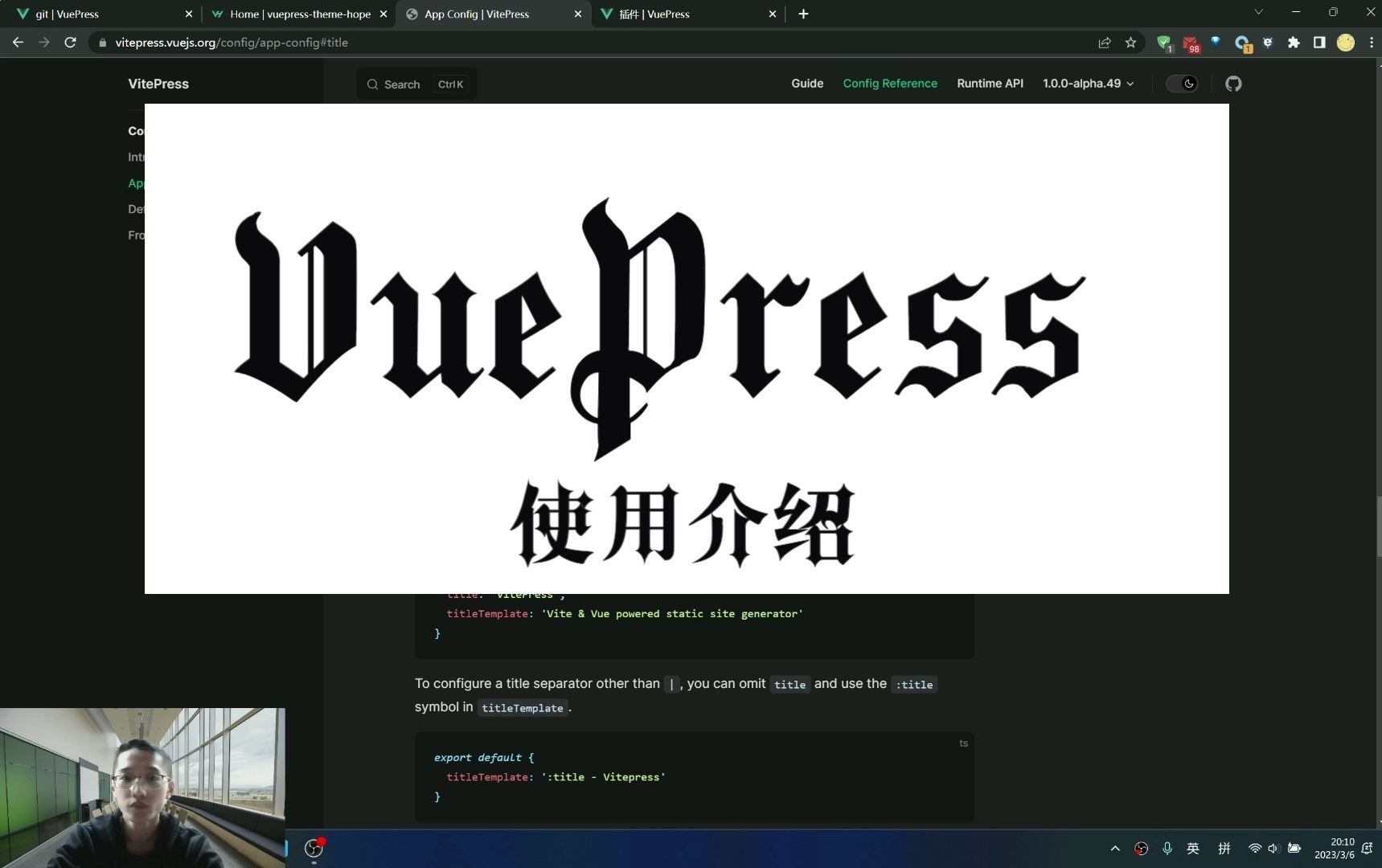
Task: Close the App Config | VitePress tab
Action: pos(578,14)
